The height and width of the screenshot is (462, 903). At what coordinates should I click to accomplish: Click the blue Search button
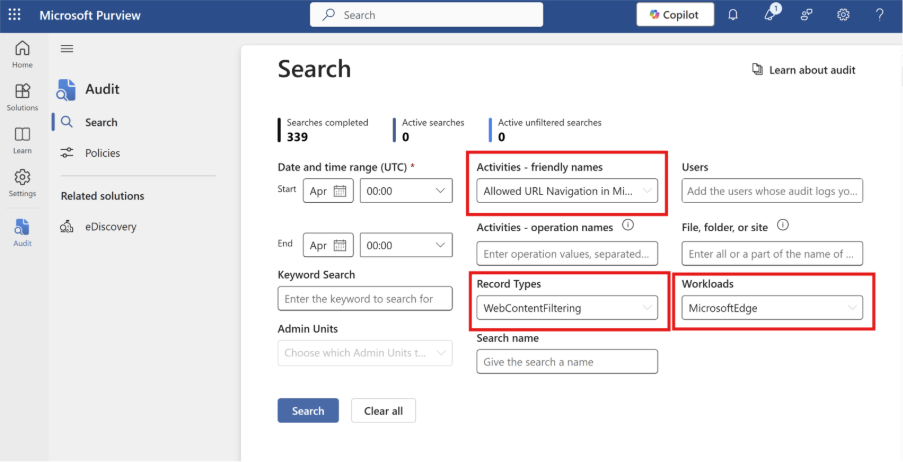click(308, 411)
